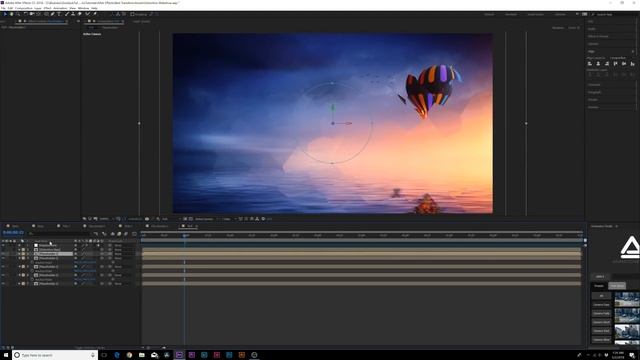Select the Pan Behind anchor point tool
Viewport: 640px width, 360px height.
pyautogui.click(x=38, y=14)
